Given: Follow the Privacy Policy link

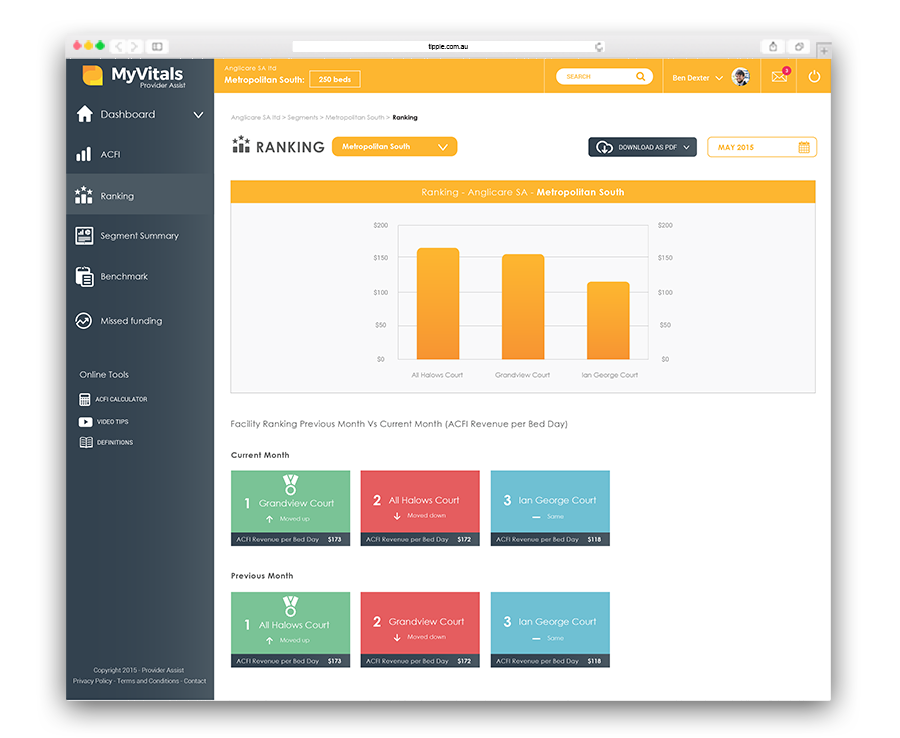Looking at the screenshot, I should (92, 681).
